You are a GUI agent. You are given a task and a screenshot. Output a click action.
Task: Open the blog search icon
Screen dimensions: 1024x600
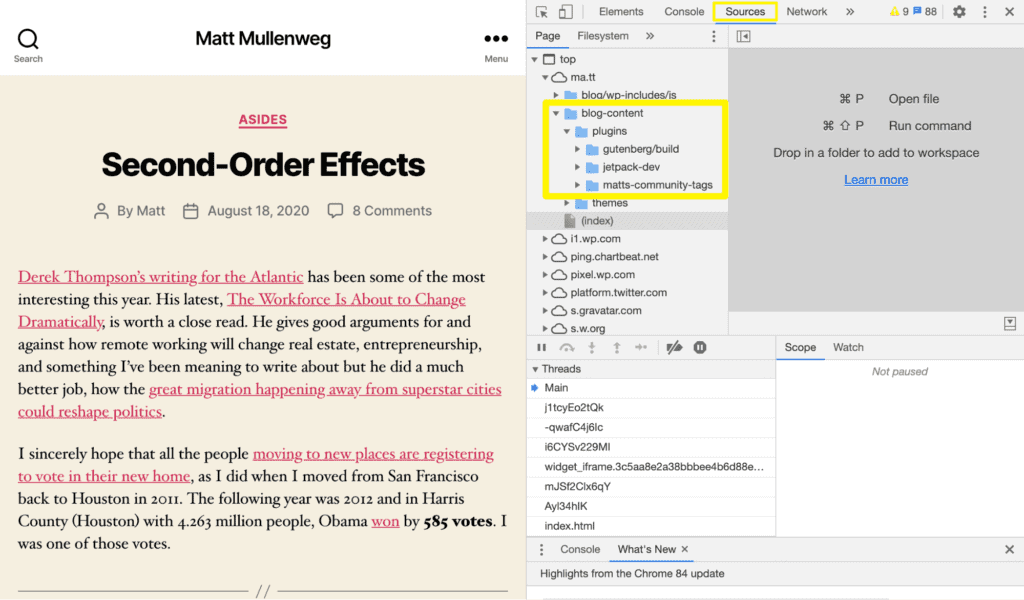pyautogui.click(x=28, y=40)
